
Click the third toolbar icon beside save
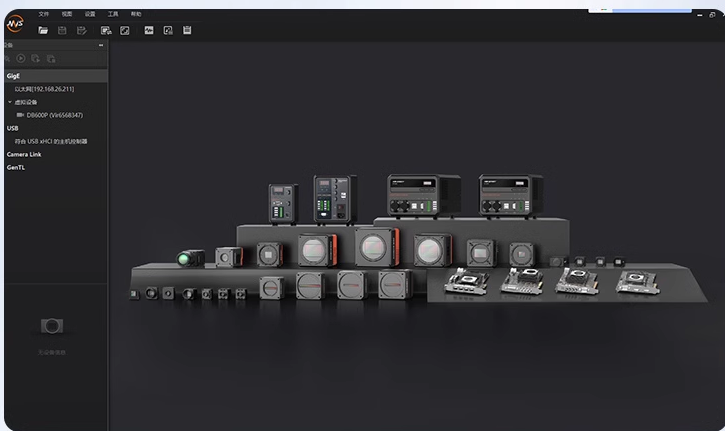[x=82, y=31]
